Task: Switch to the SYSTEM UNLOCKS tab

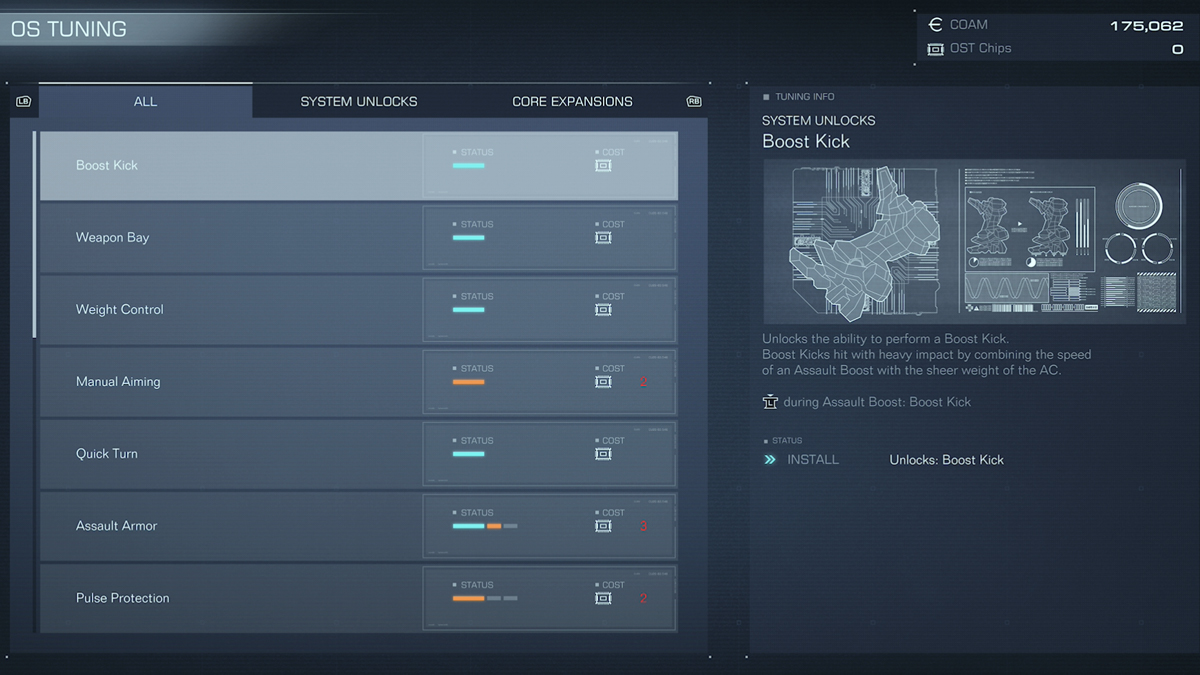Action: tap(359, 101)
